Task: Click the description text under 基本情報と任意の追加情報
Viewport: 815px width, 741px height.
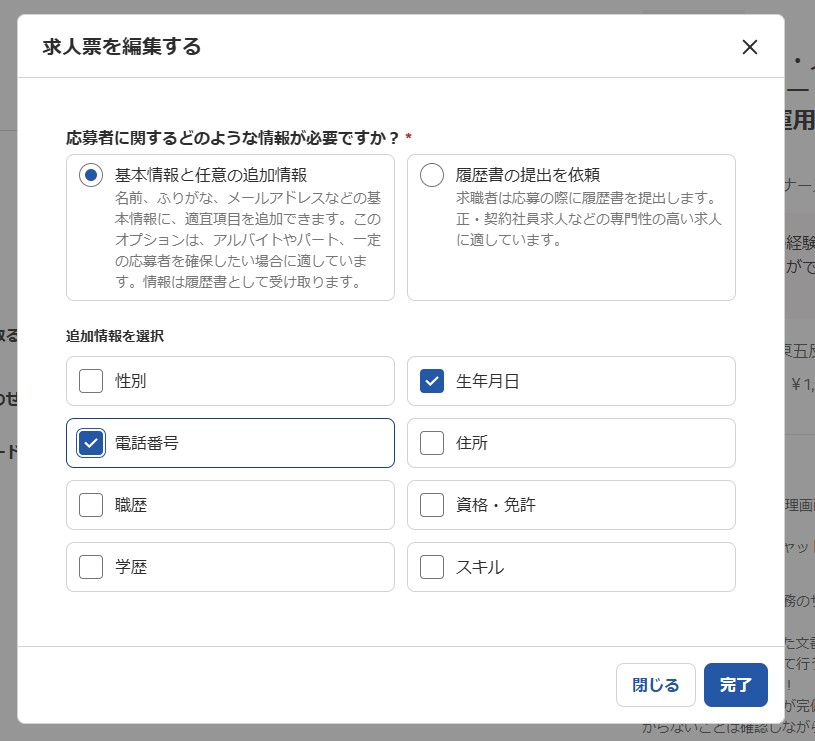Action: (247, 239)
